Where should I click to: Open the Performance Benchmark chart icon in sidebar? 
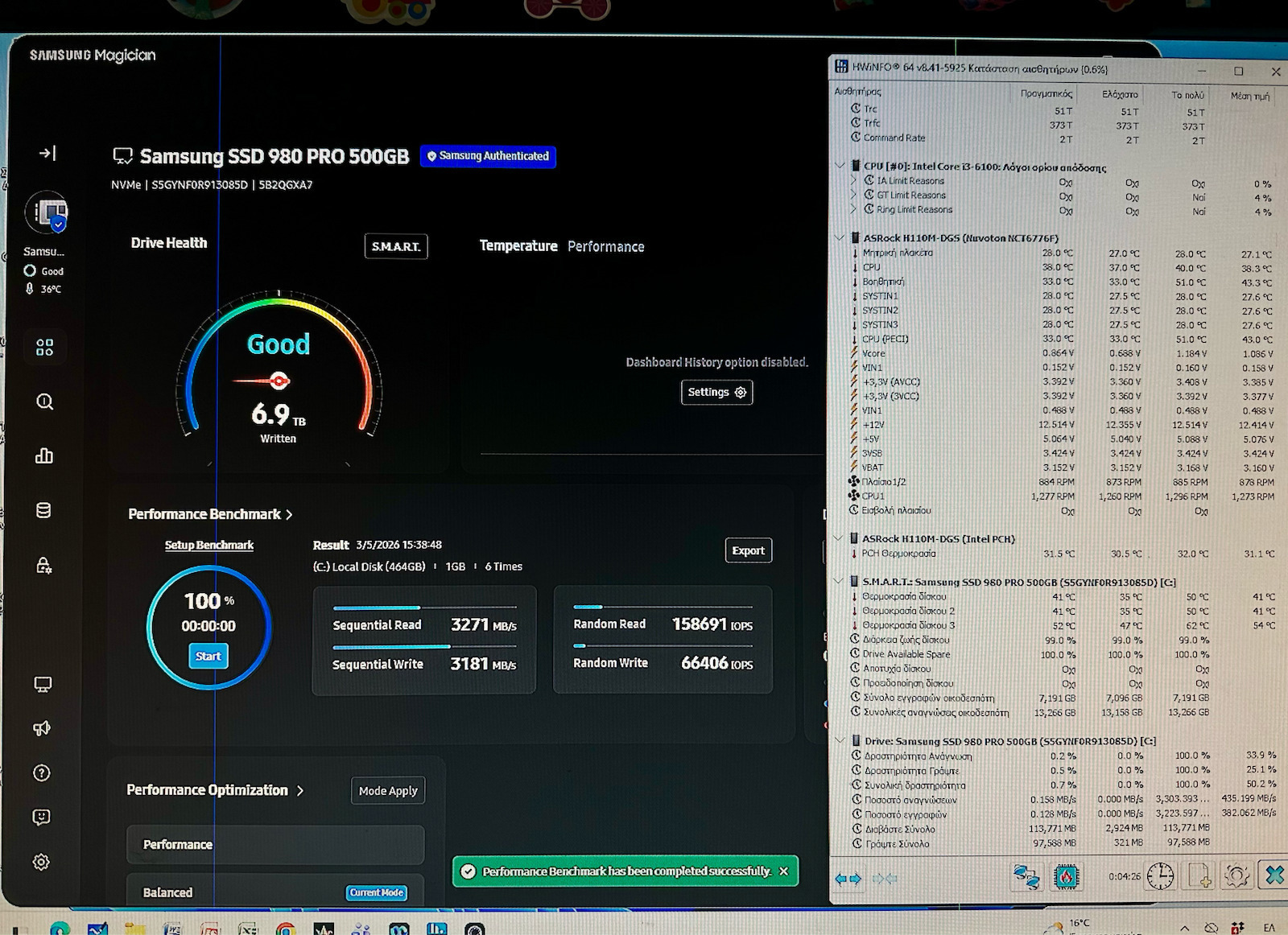44,456
